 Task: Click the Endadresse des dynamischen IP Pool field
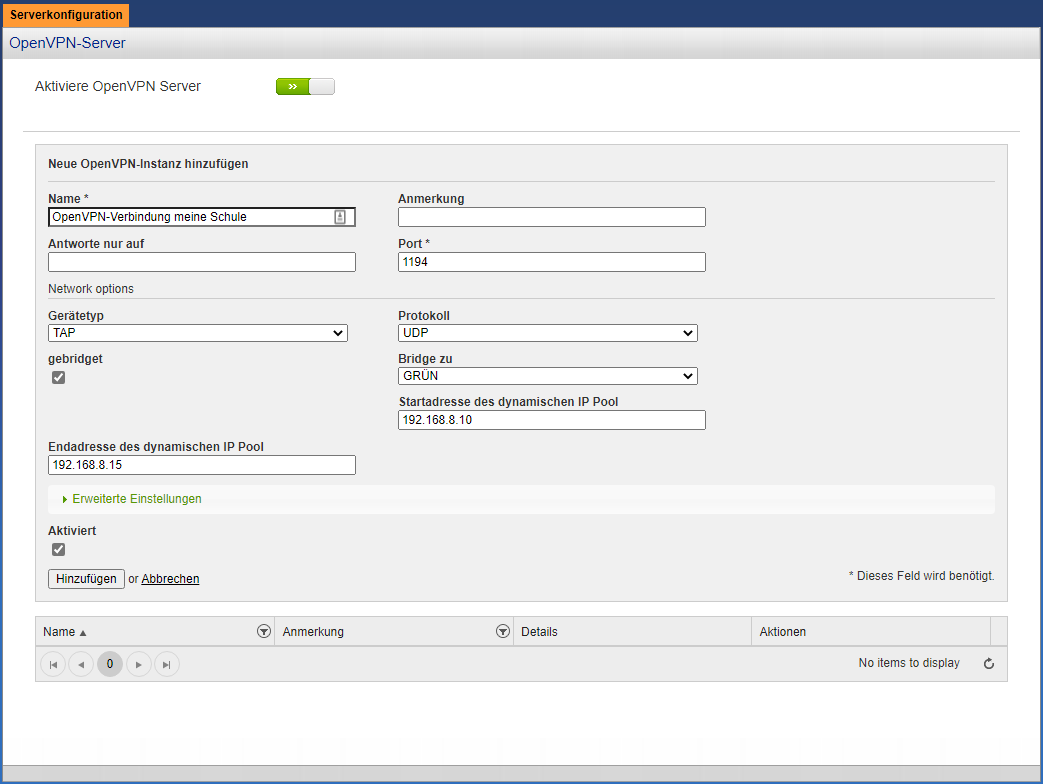[x=202, y=465]
